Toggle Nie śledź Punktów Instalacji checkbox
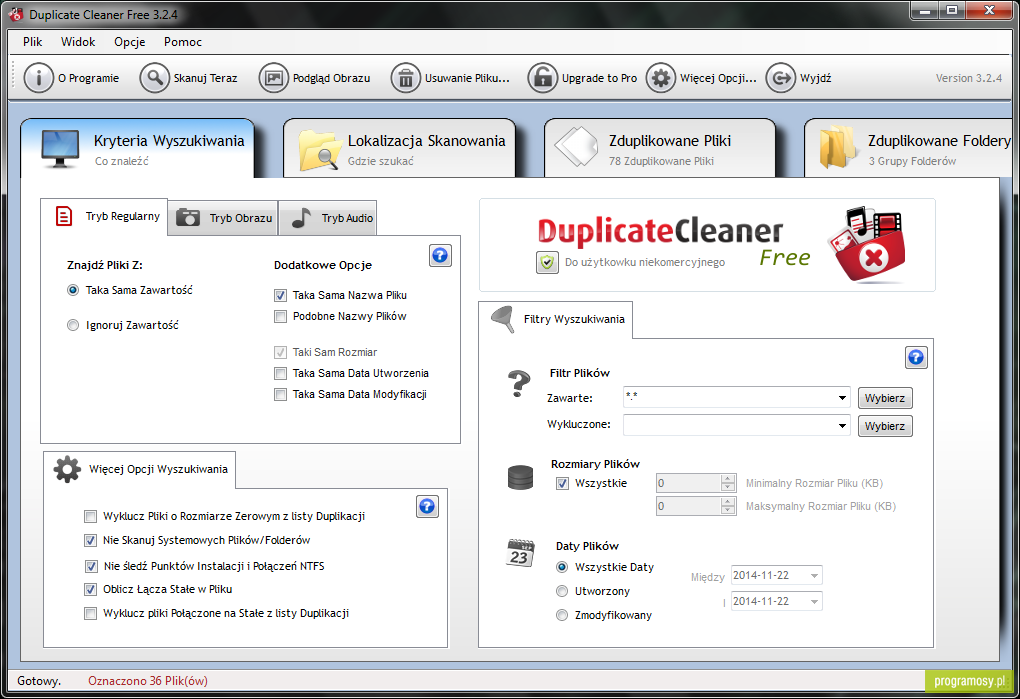This screenshot has width=1020, height=699. tap(91, 566)
